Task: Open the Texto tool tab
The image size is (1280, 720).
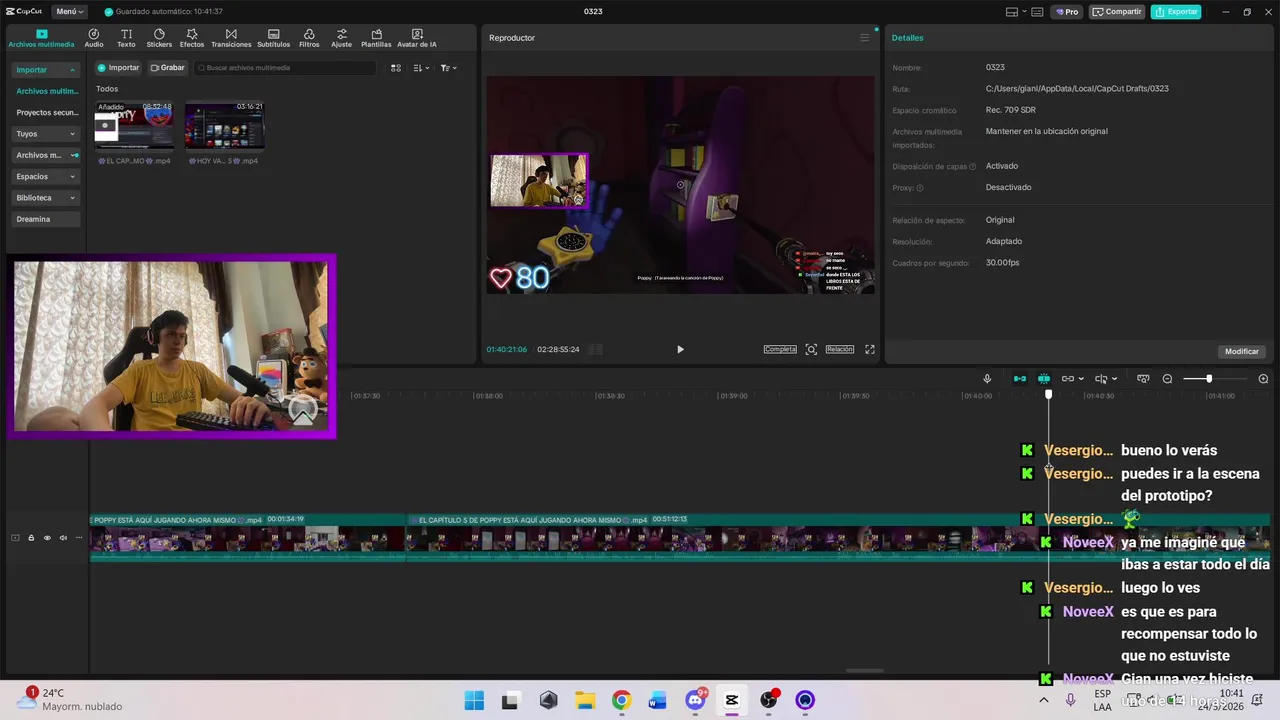Action: click(126, 38)
